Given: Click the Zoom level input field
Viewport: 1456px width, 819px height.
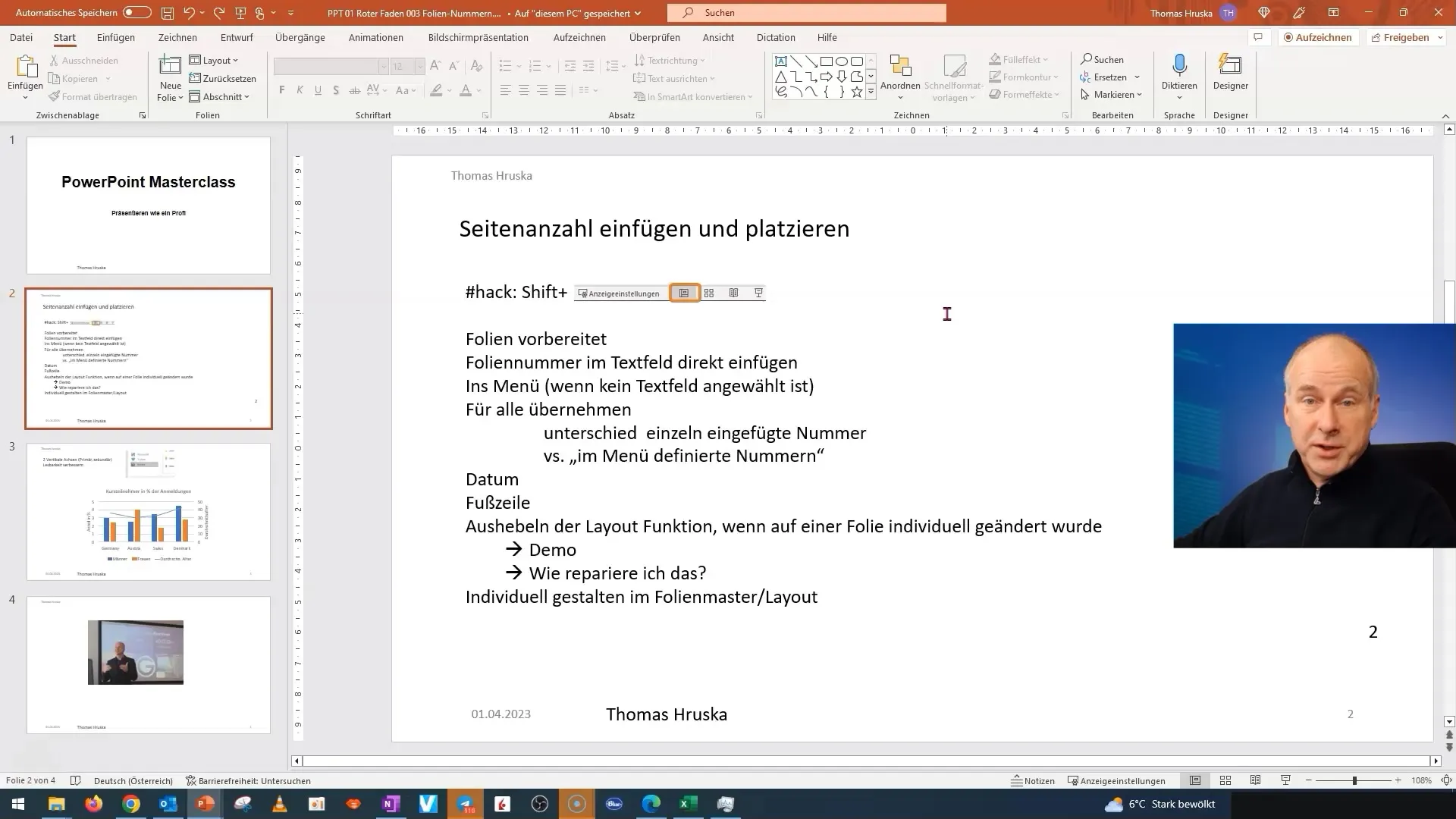Looking at the screenshot, I should point(1418,780).
